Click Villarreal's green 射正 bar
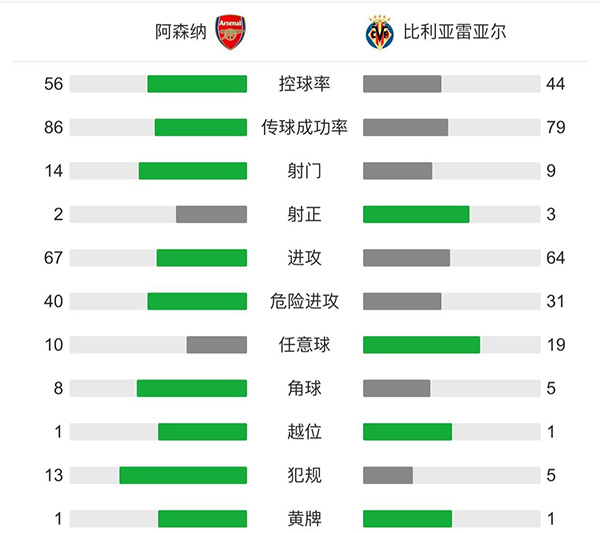This screenshot has height=533, width=600. pos(416,214)
